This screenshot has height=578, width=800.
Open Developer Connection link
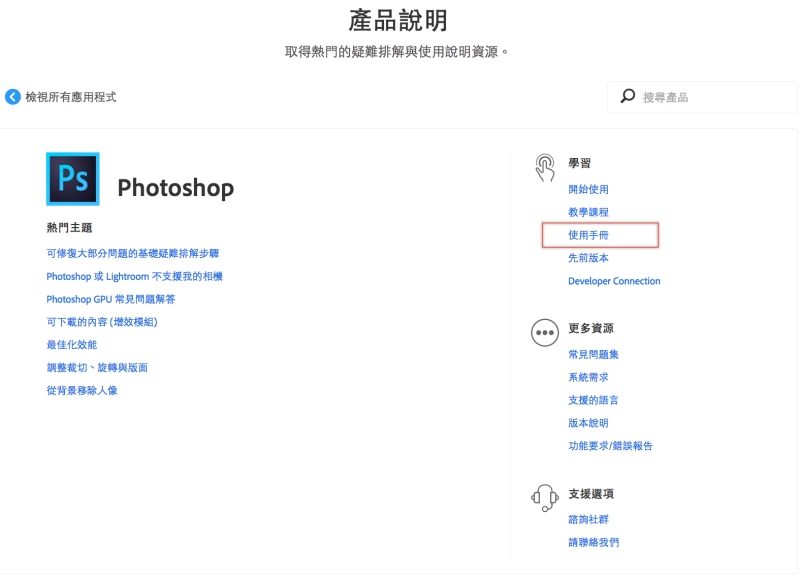(614, 281)
